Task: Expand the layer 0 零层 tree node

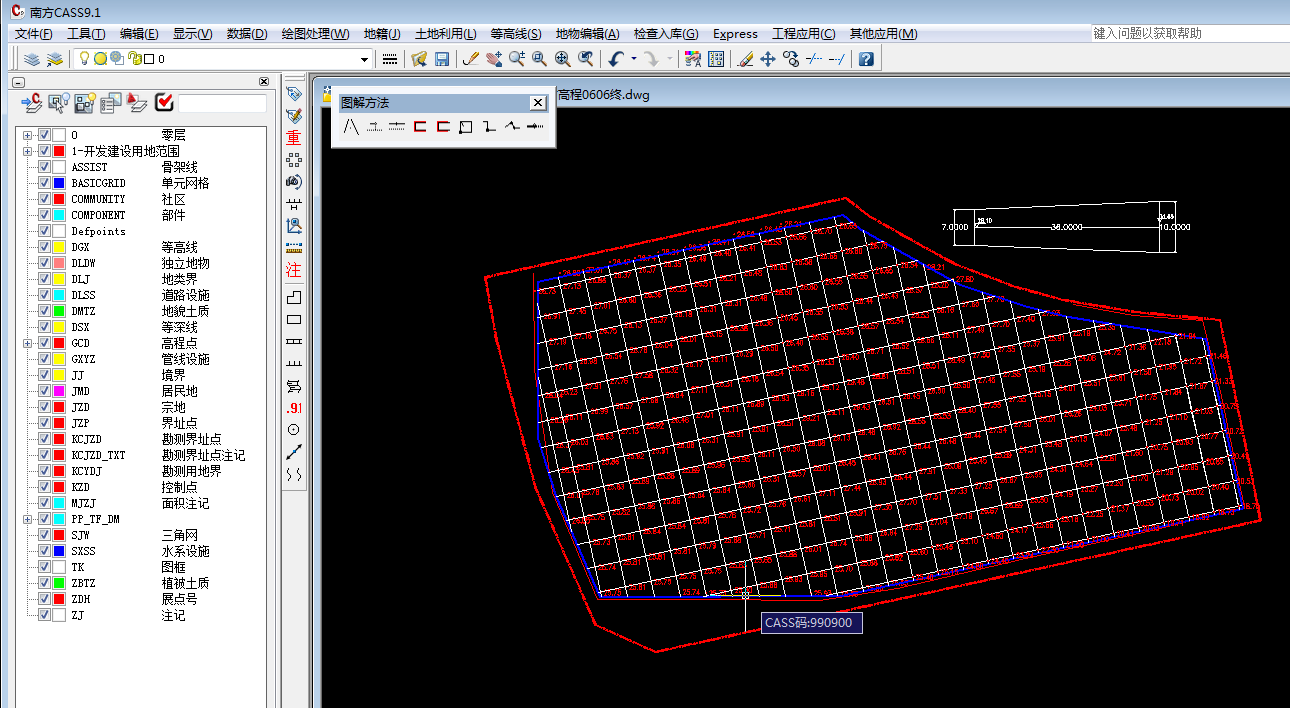Action: [x=27, y=135]
